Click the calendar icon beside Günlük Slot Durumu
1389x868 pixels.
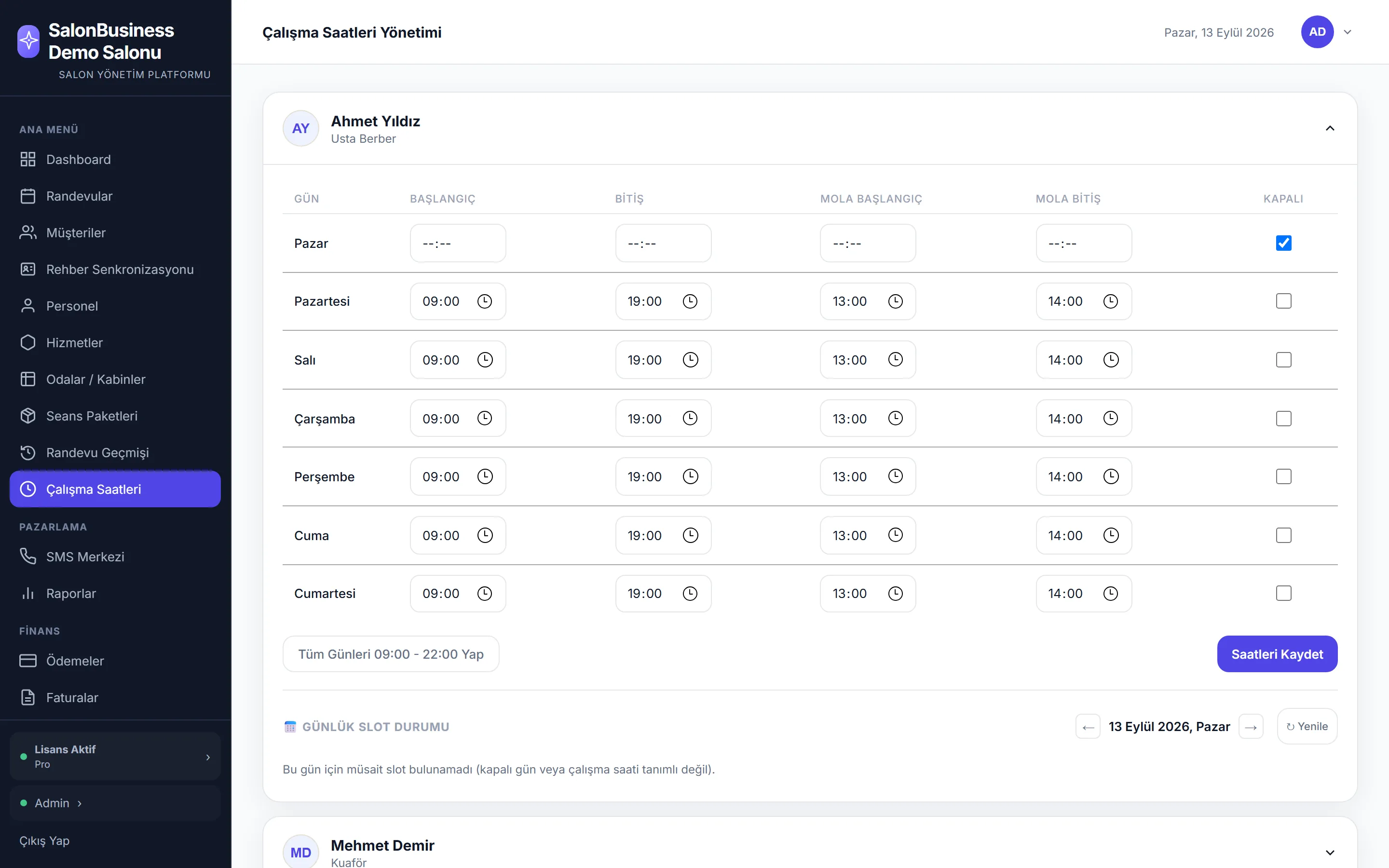click(290, 727)
